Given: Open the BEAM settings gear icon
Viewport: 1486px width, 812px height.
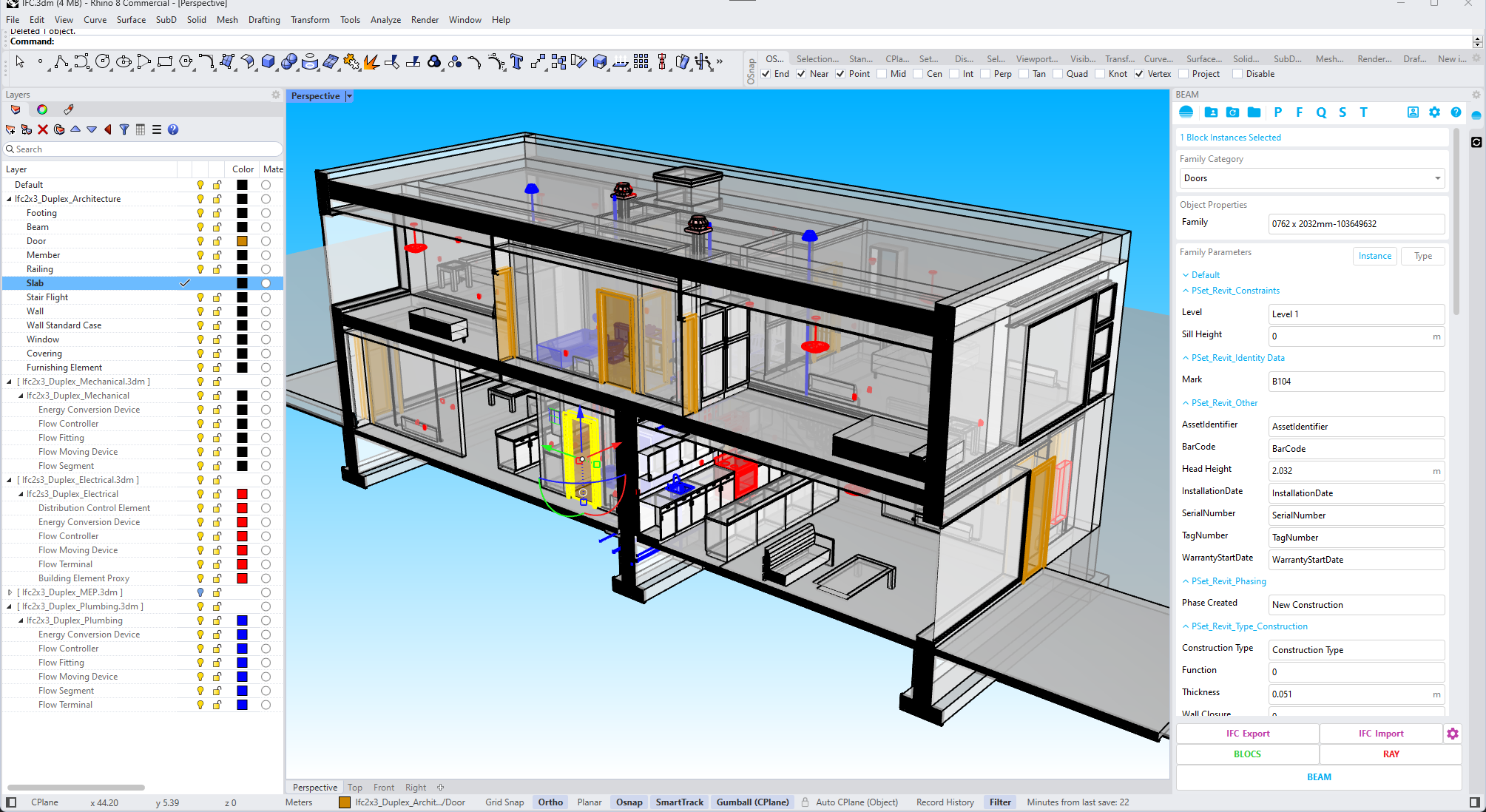Looking at the screenshot, I should 1434,112.
